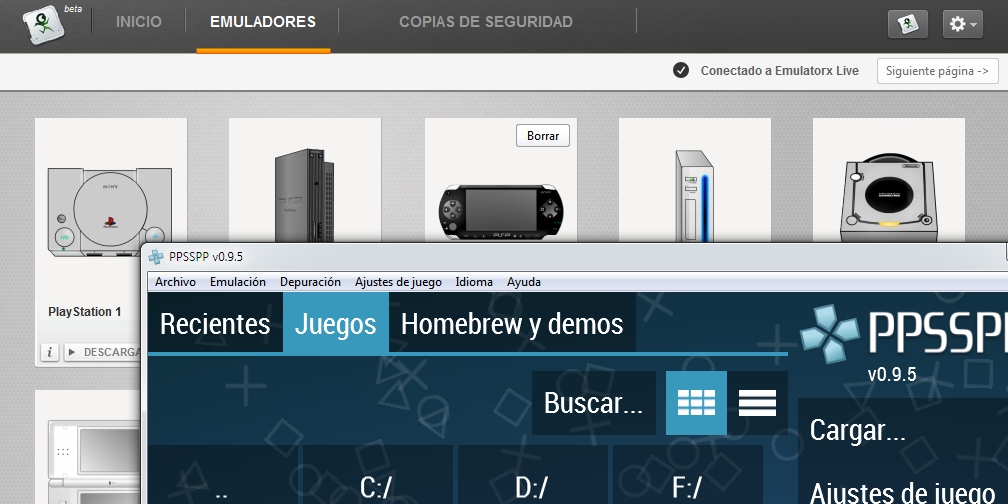Click the connected checkmark status icon
This screenshot has height=504, width=1008.
coord(681,71)
